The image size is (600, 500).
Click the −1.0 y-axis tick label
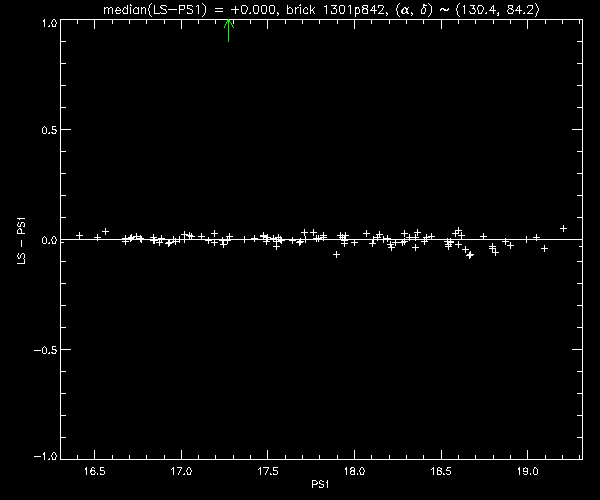(x=46, y=456)
